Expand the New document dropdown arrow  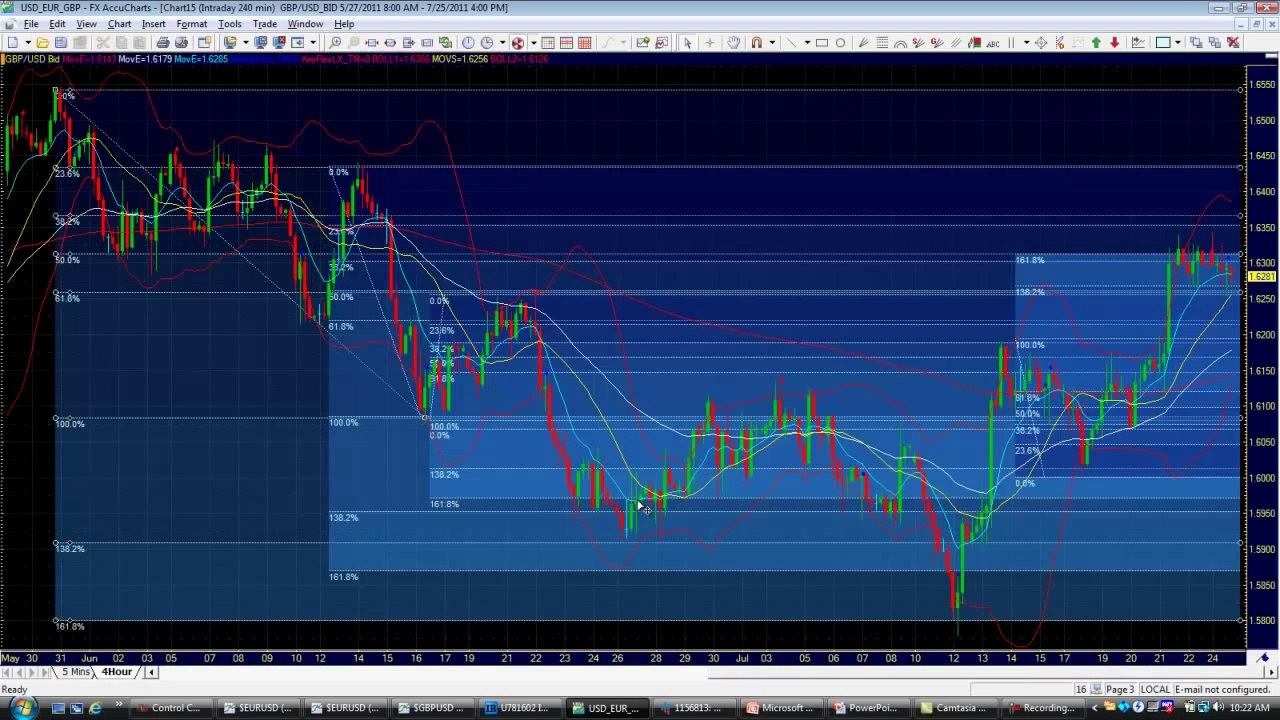27,42
